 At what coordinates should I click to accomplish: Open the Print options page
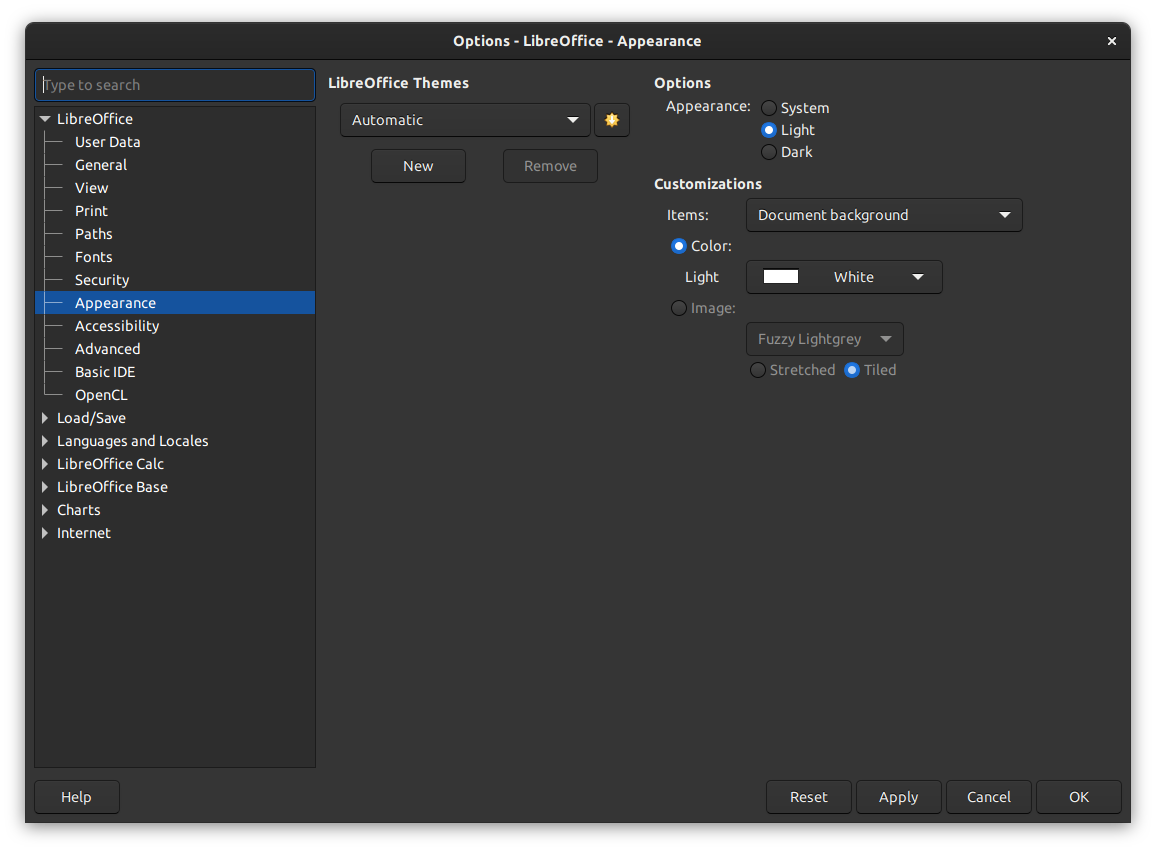tap(91, 211)
